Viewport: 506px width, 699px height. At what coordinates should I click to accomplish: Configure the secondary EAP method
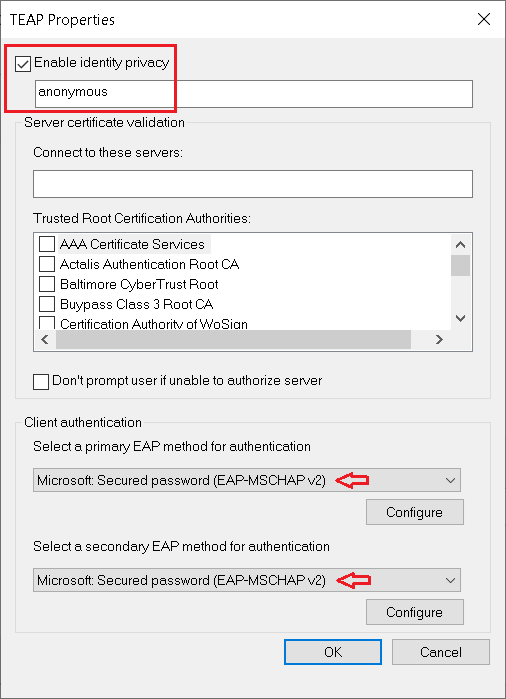[415, 612]
